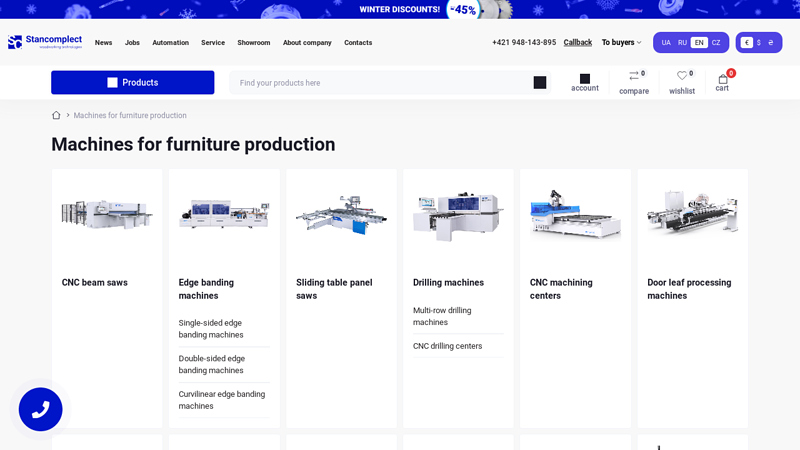Open CNC machining centers image

(x=576, y=214)
